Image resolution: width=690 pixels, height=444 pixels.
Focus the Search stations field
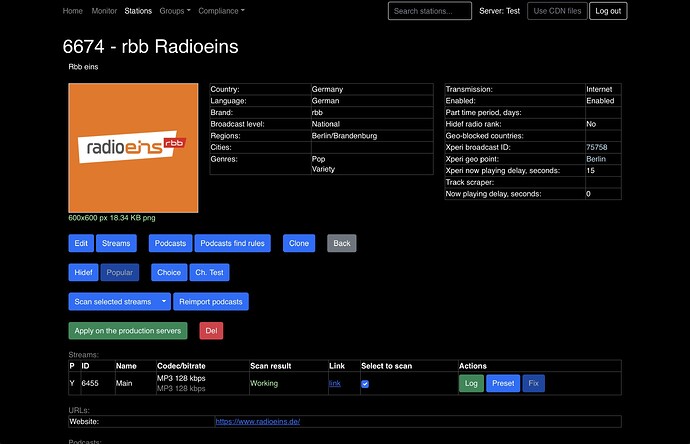pos(430,11)
